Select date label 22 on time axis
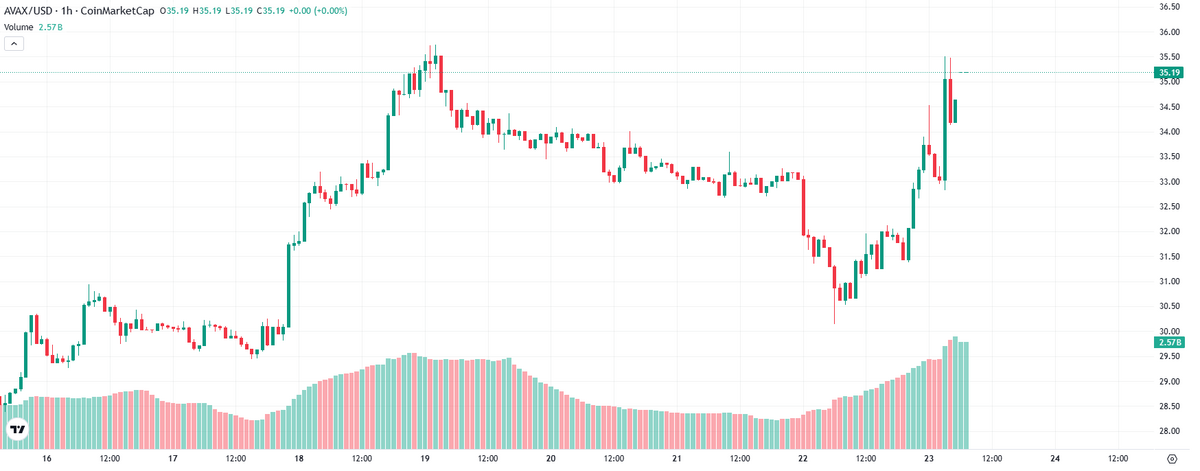 (x=803, y=459)
